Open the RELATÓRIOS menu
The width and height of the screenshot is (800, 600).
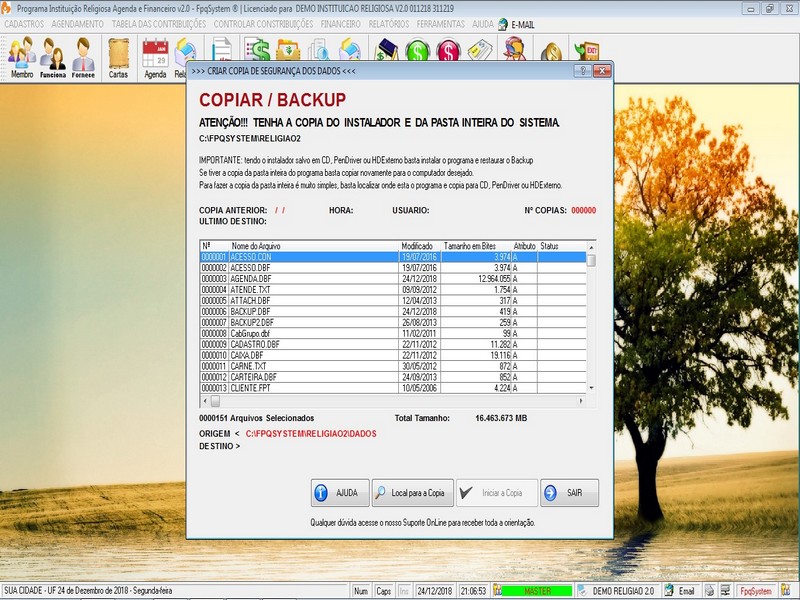389,24
